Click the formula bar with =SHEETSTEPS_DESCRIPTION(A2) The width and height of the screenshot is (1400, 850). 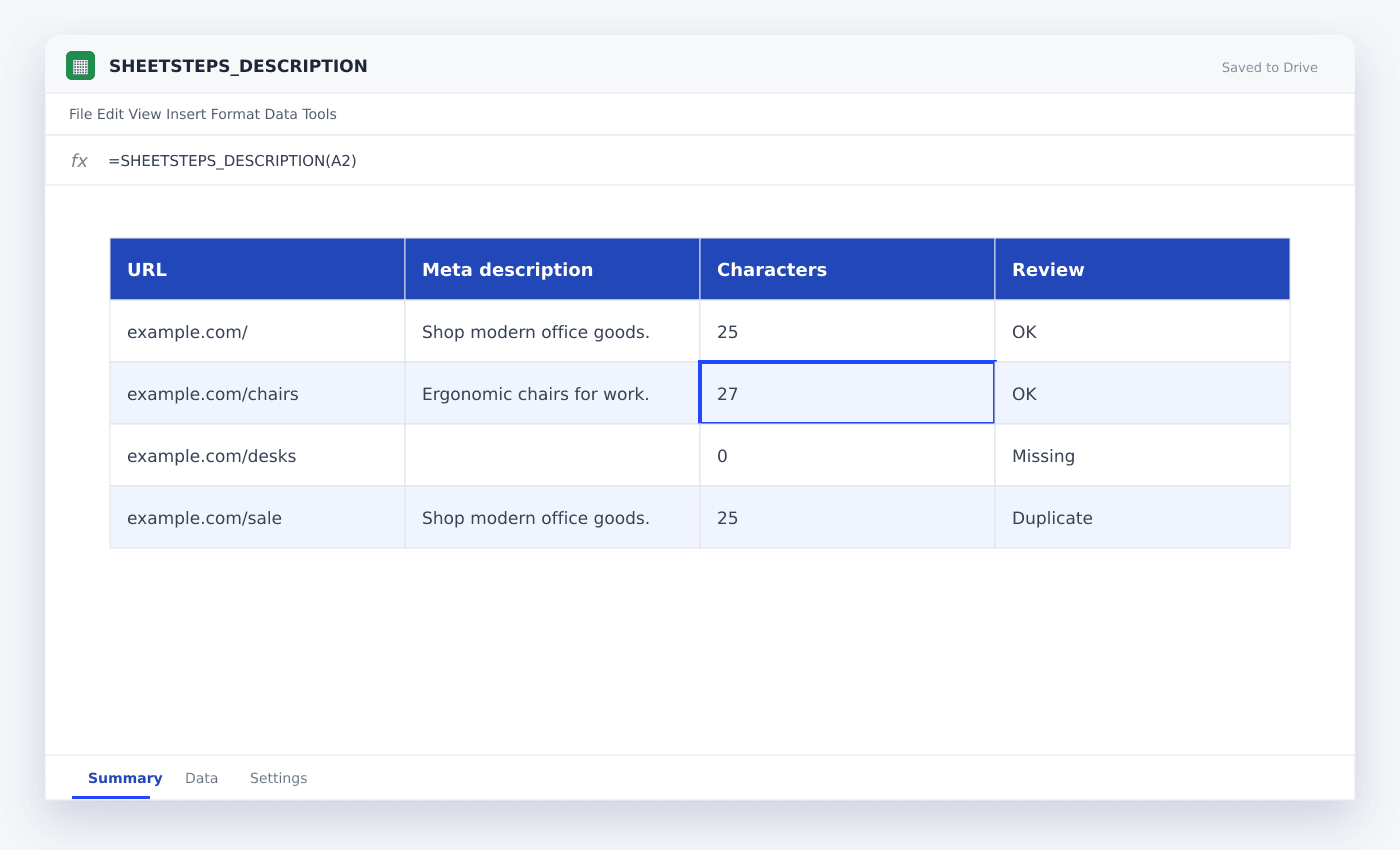point(700,161)
